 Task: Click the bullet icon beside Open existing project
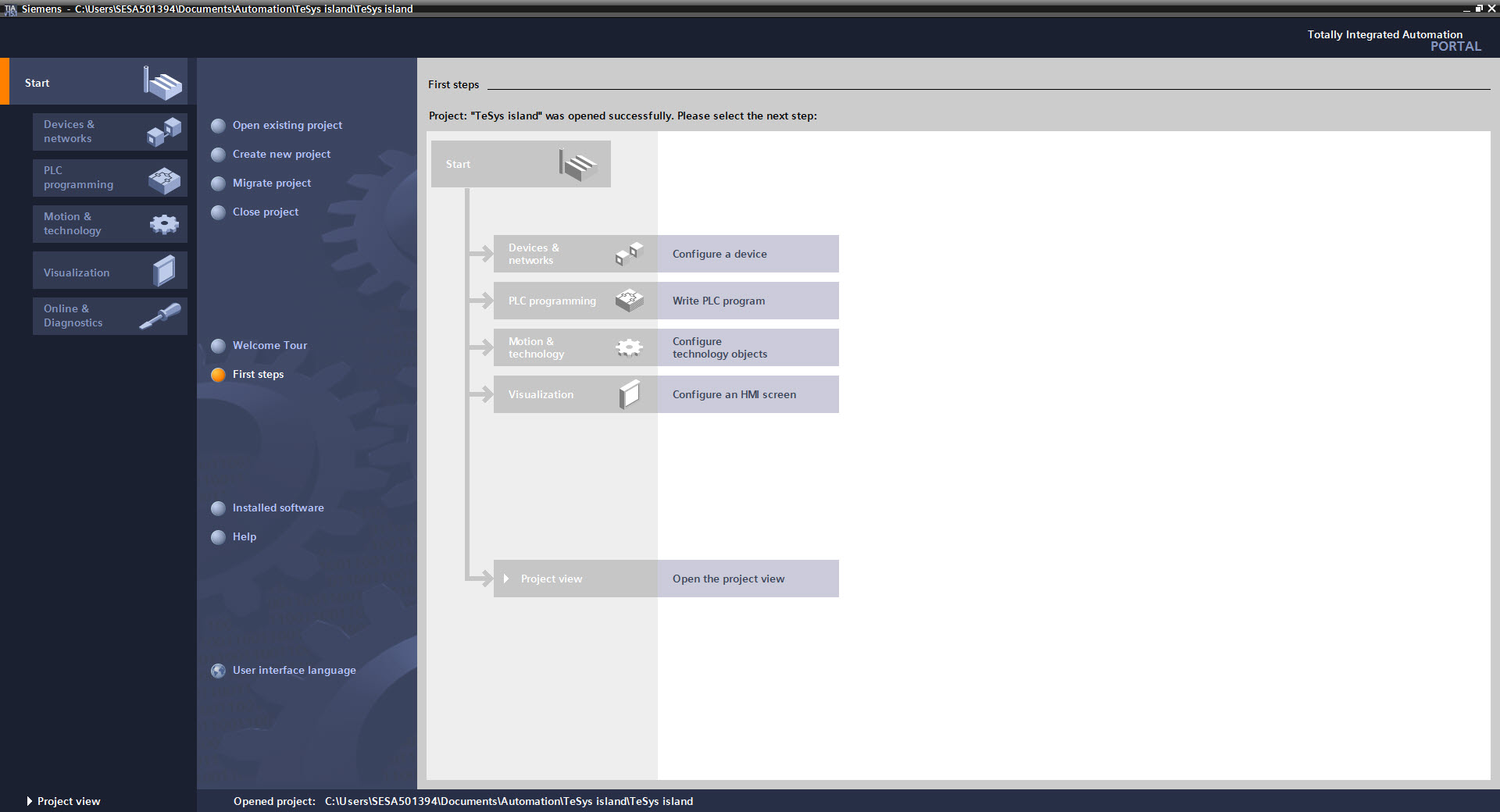pyautogui.click(x=219, y=126)
